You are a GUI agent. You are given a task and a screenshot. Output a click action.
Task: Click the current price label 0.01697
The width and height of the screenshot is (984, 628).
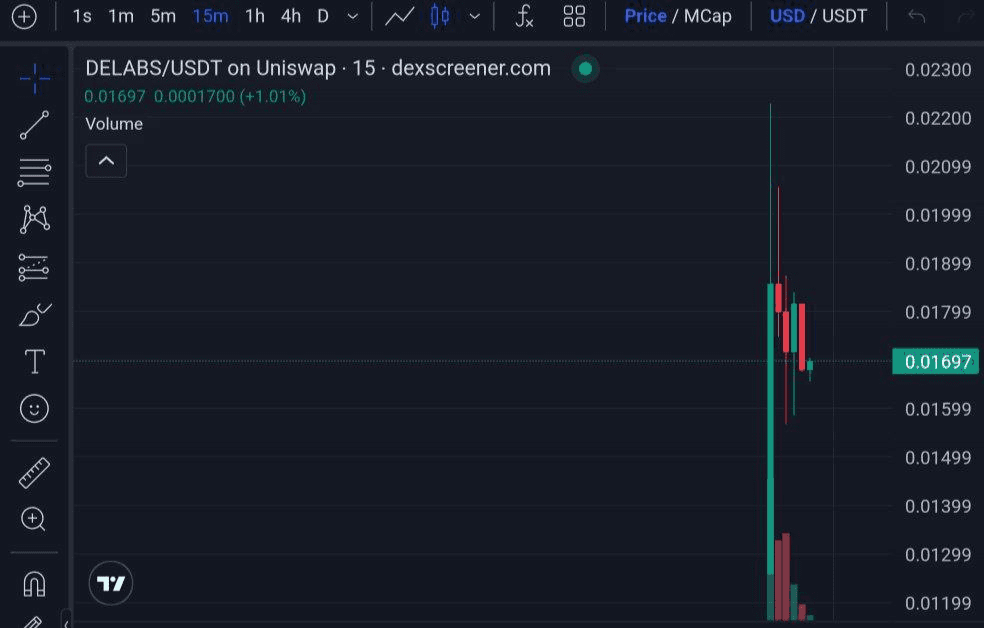pyautogui.click(x=936, y=362)
